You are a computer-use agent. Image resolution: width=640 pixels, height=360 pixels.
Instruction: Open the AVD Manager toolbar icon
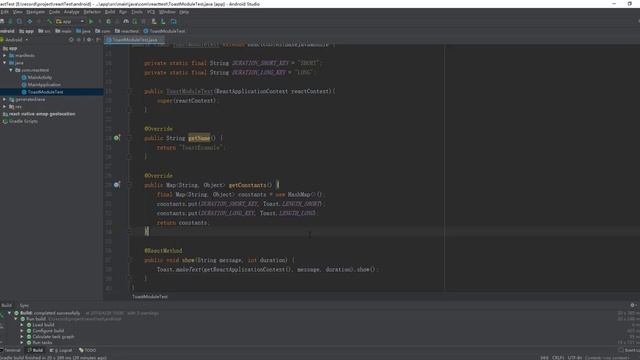click(154, 21)
